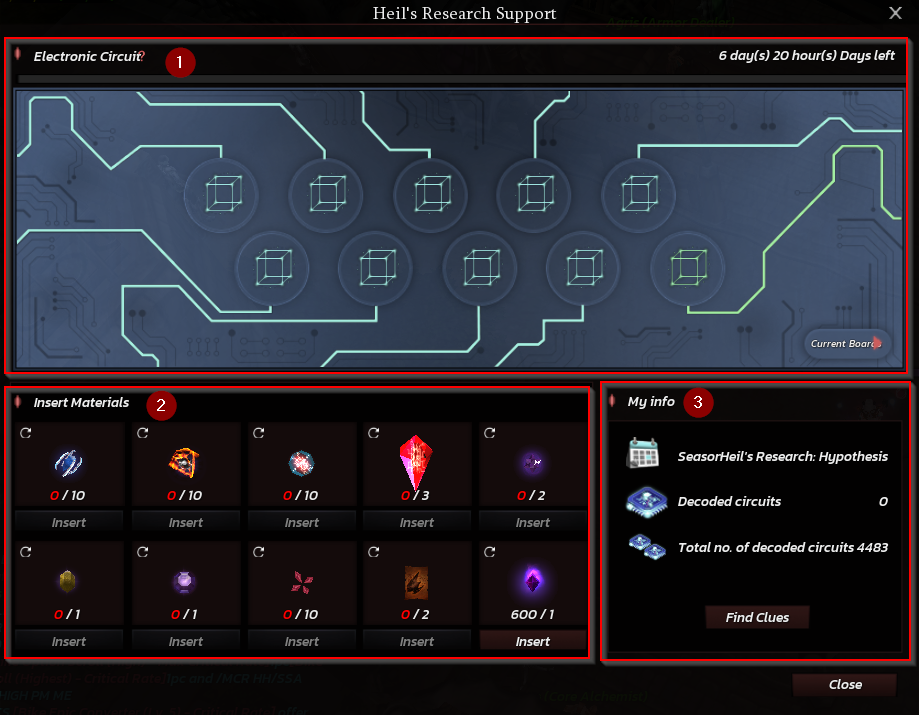Select the first cube slot in the top circuit row
This screenshot has height=715, width=919.
coord(222,194)
